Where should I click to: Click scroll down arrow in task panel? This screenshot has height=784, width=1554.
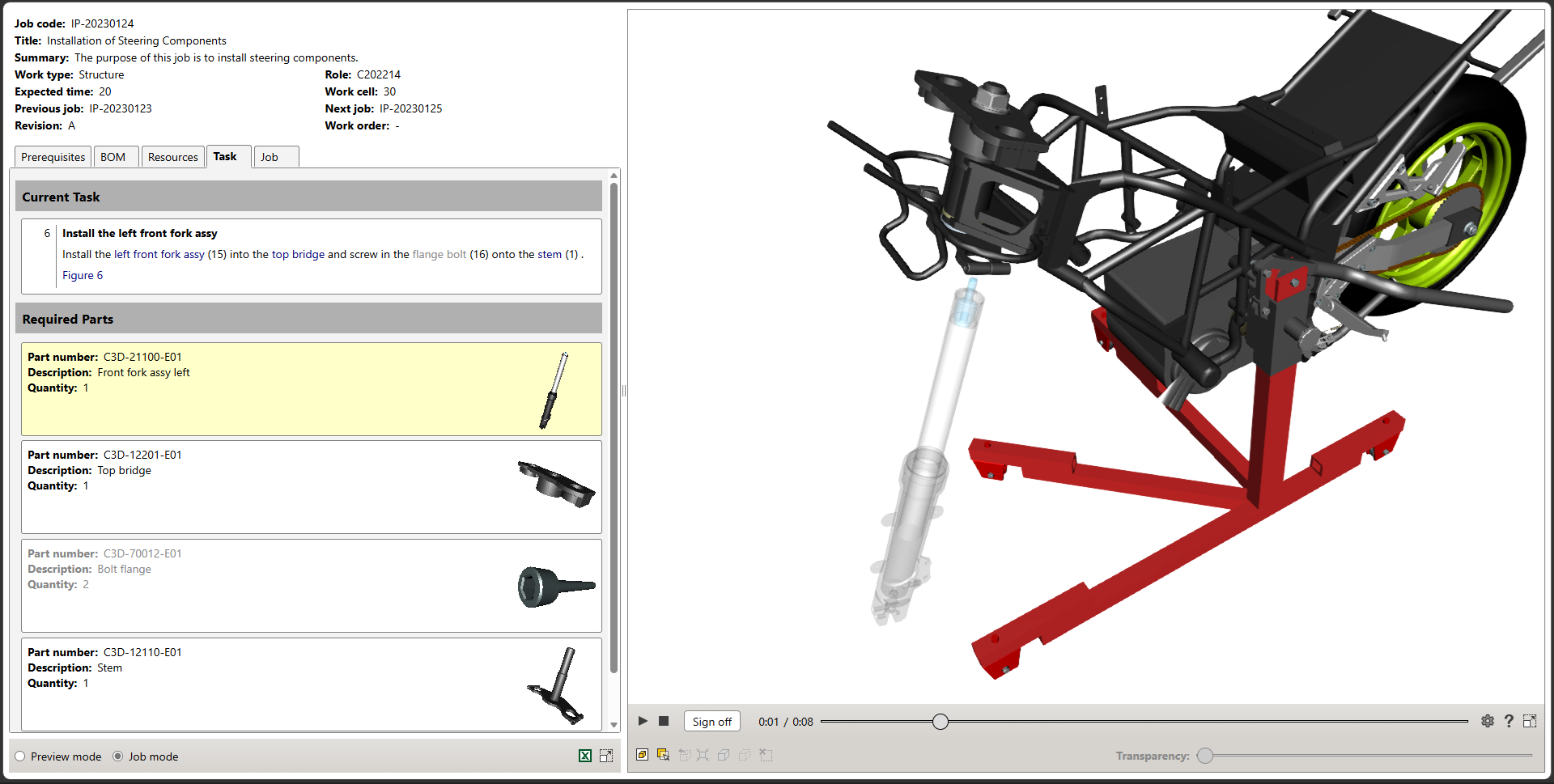tap(614, 725)
